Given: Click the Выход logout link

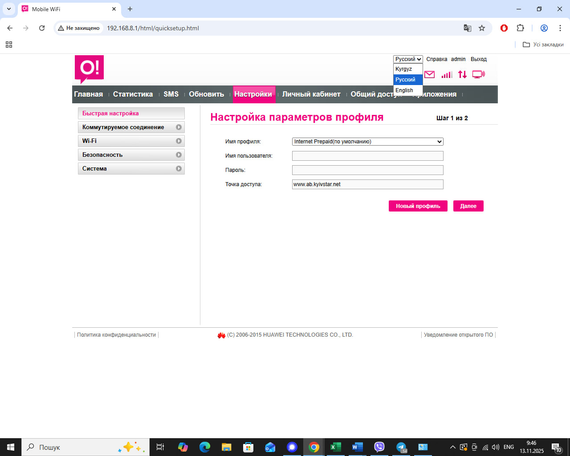Looking at the screenshot, I should point(478,59).
